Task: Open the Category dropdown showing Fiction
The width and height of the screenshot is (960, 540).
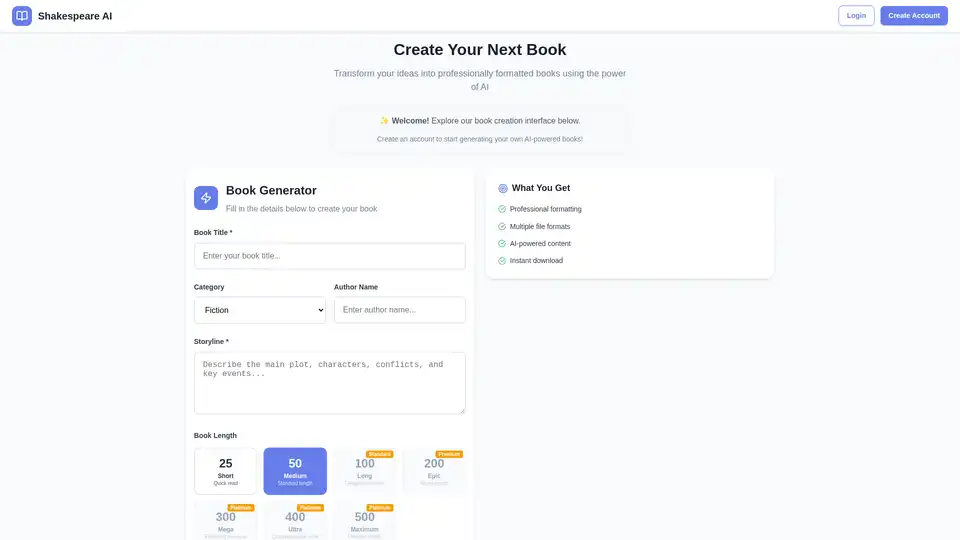Action: [x=260, y=310]
